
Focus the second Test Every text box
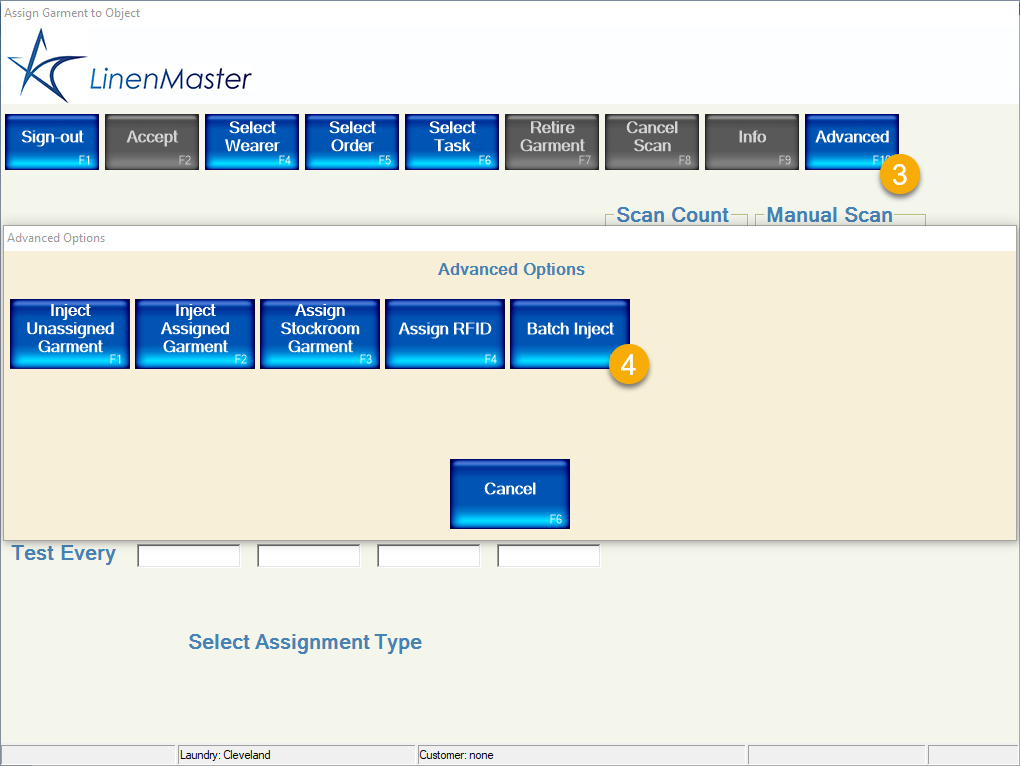click(x=309, y=556)
